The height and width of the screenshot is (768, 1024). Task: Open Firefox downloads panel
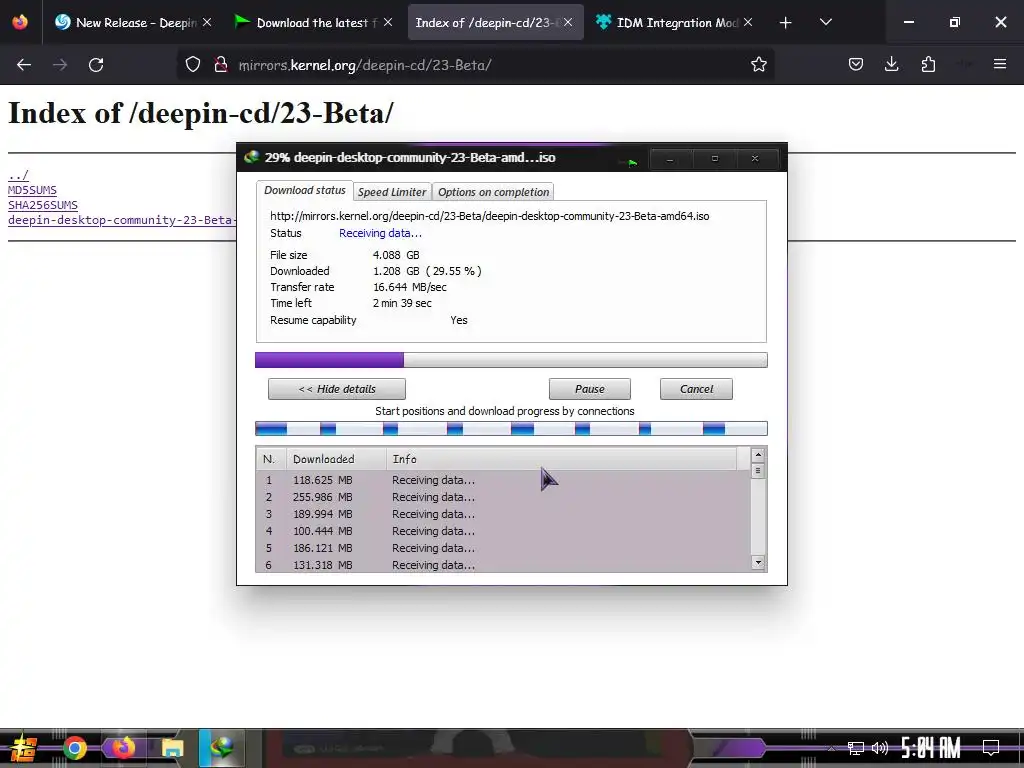point(891,65)
